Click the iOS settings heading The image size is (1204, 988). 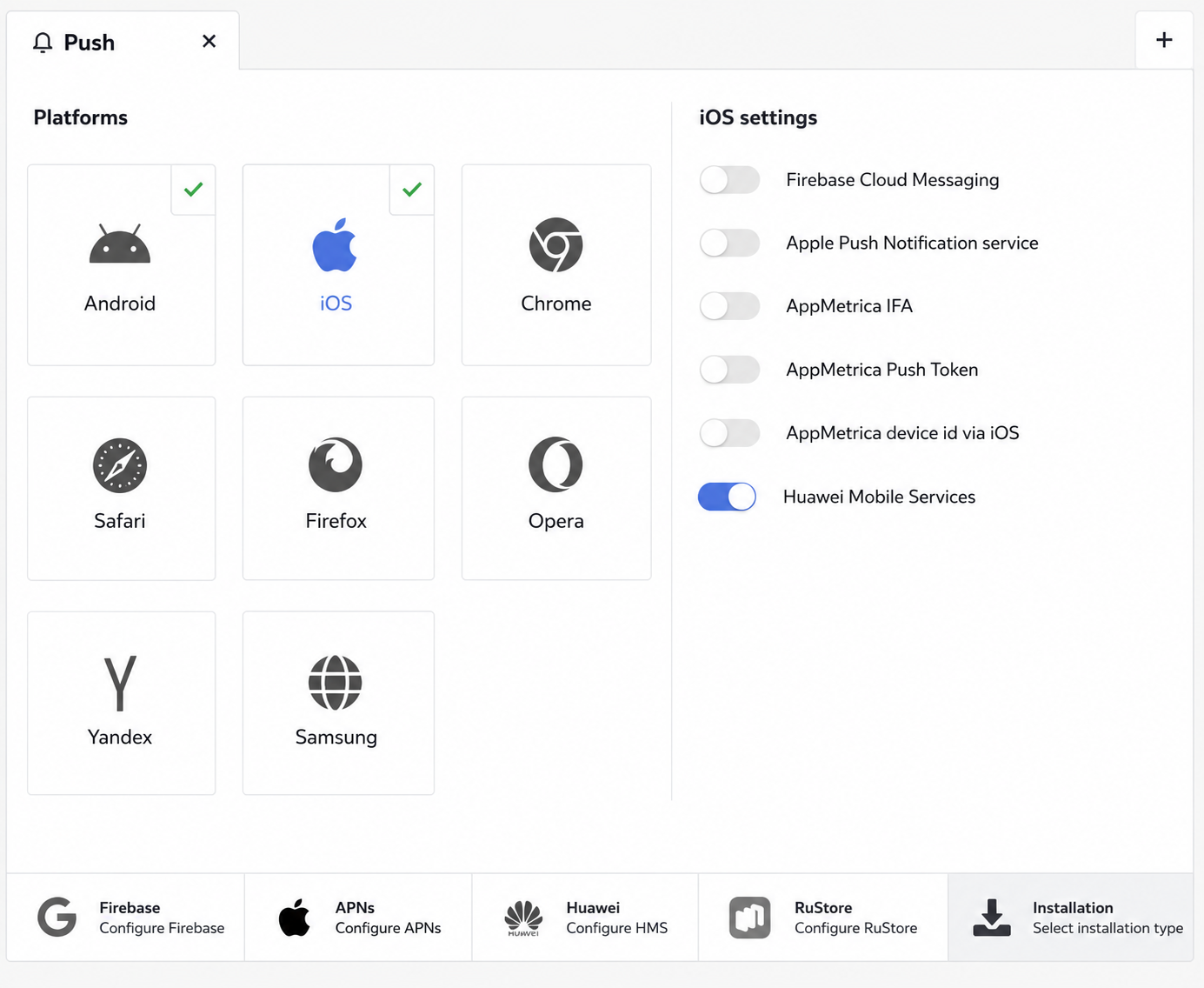click(x=758, y=117)
